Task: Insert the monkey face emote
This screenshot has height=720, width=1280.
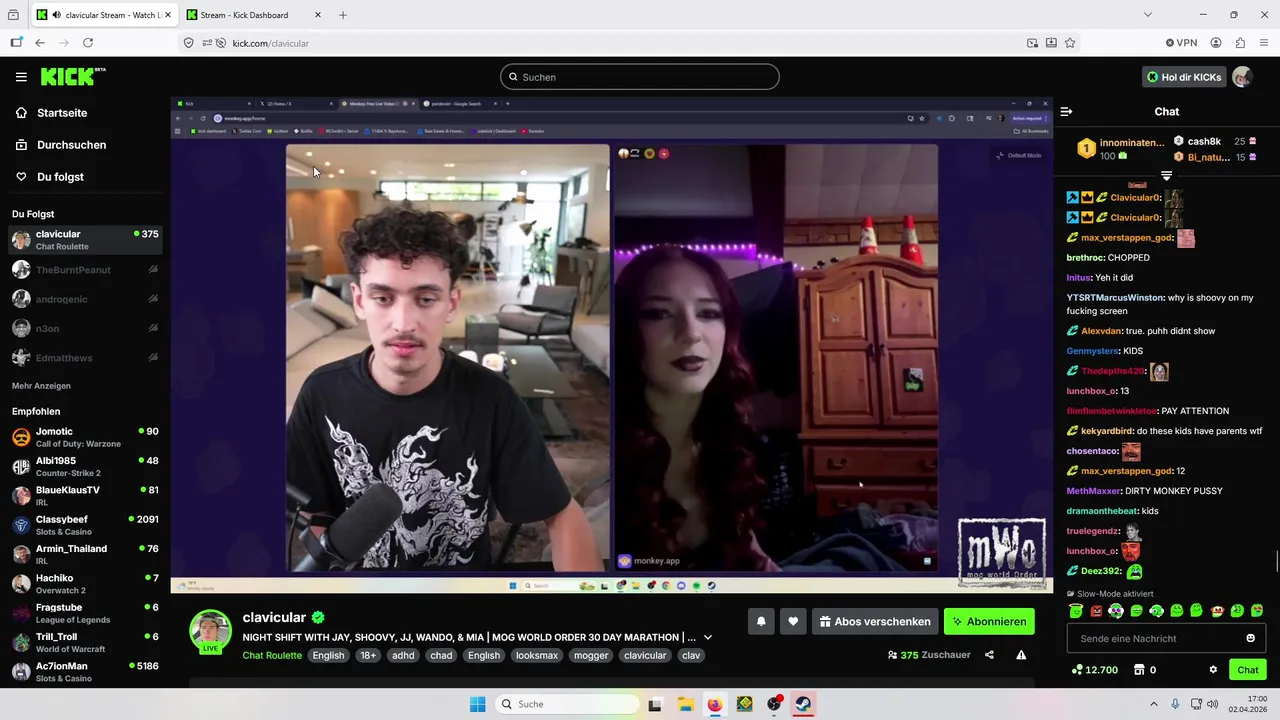Action: coord(1217,611)
